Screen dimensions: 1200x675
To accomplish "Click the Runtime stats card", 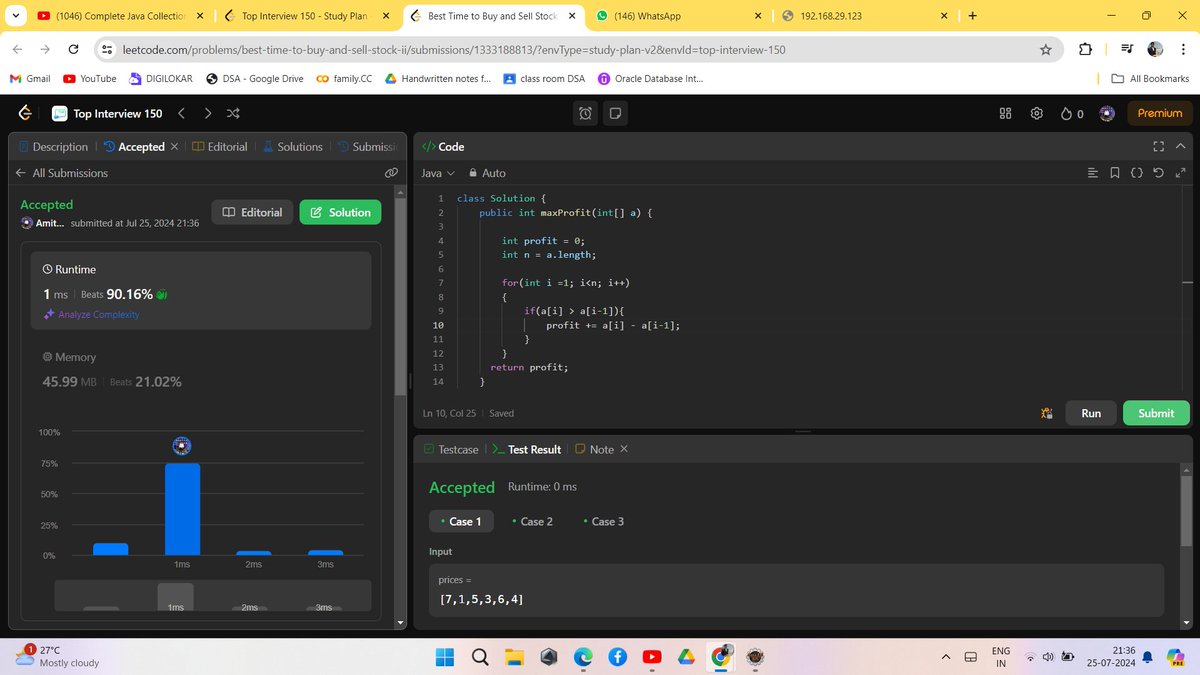I will (201, 291).
